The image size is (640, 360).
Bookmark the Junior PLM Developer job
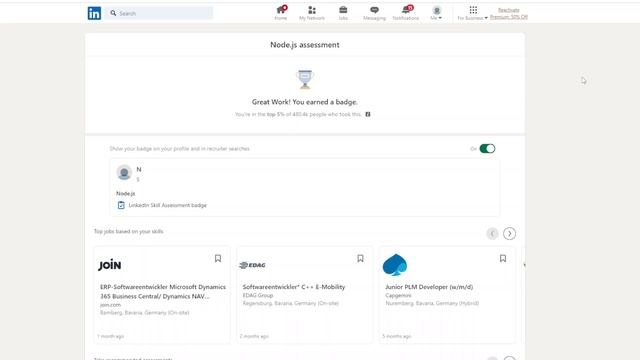(503, 258)
